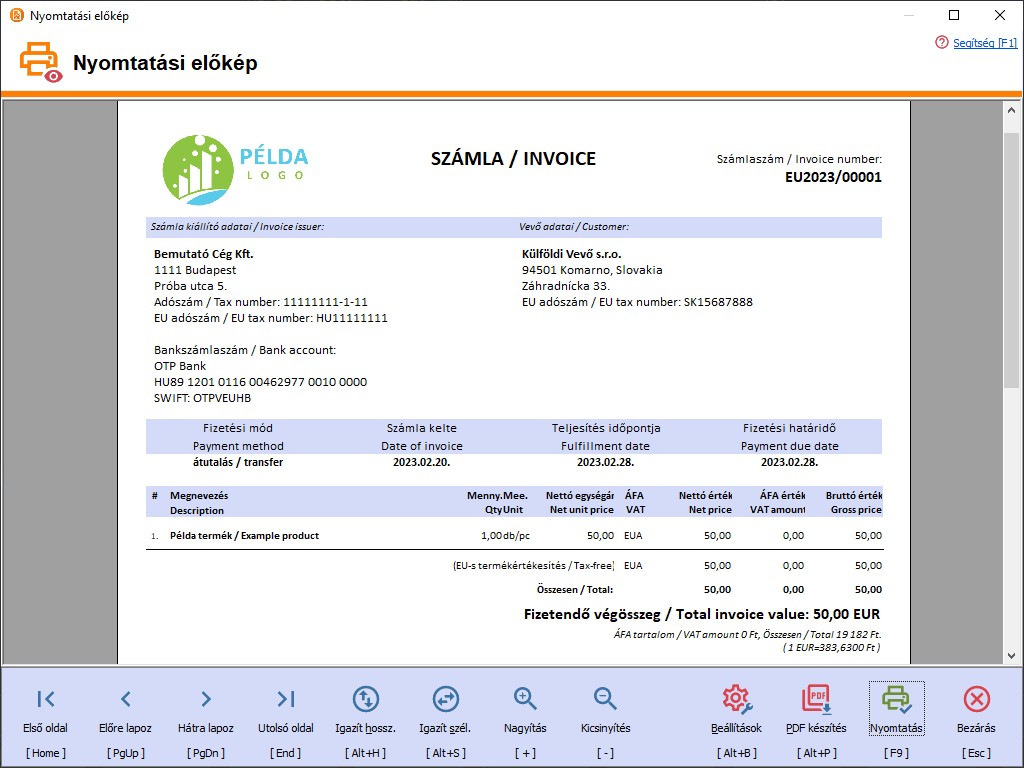1024x768 pixels.
Task: Click the EU-s termékértékesítés / Tax-free label
Action: (534, 566)
